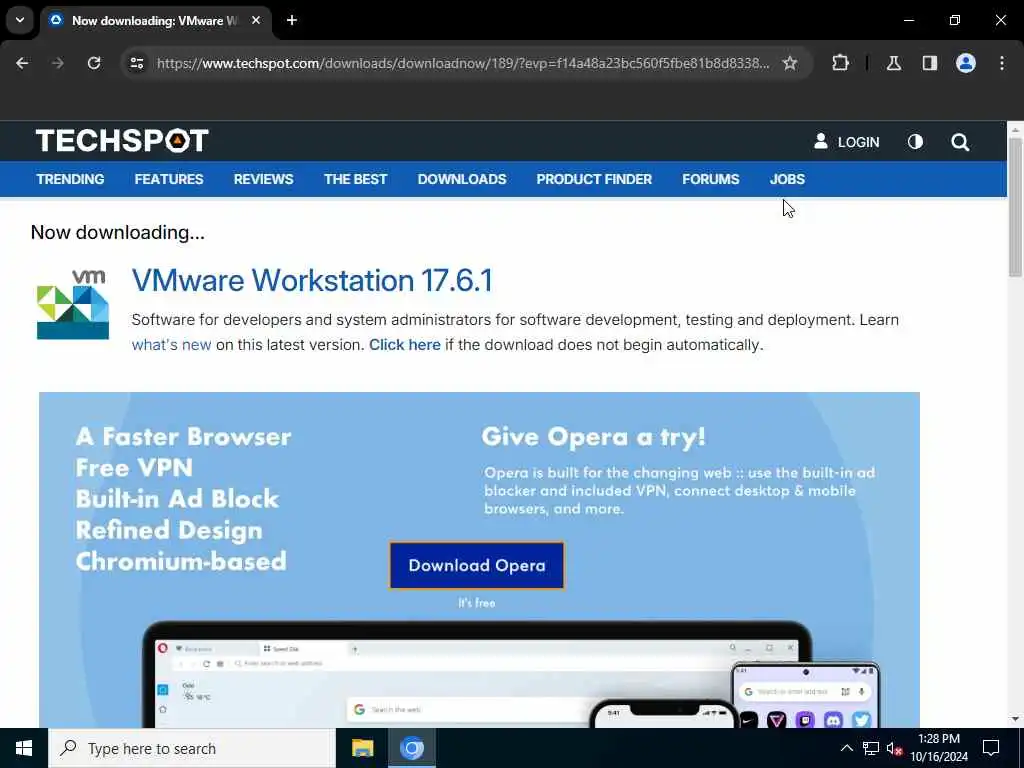Open a new tab with plus button
This screenshot has width=1024, height=768.
(x=292, y=20)
